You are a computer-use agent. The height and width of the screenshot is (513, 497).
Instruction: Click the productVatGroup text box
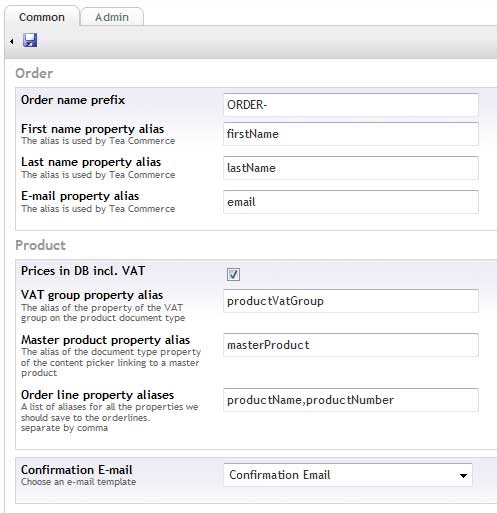(351, 301)
